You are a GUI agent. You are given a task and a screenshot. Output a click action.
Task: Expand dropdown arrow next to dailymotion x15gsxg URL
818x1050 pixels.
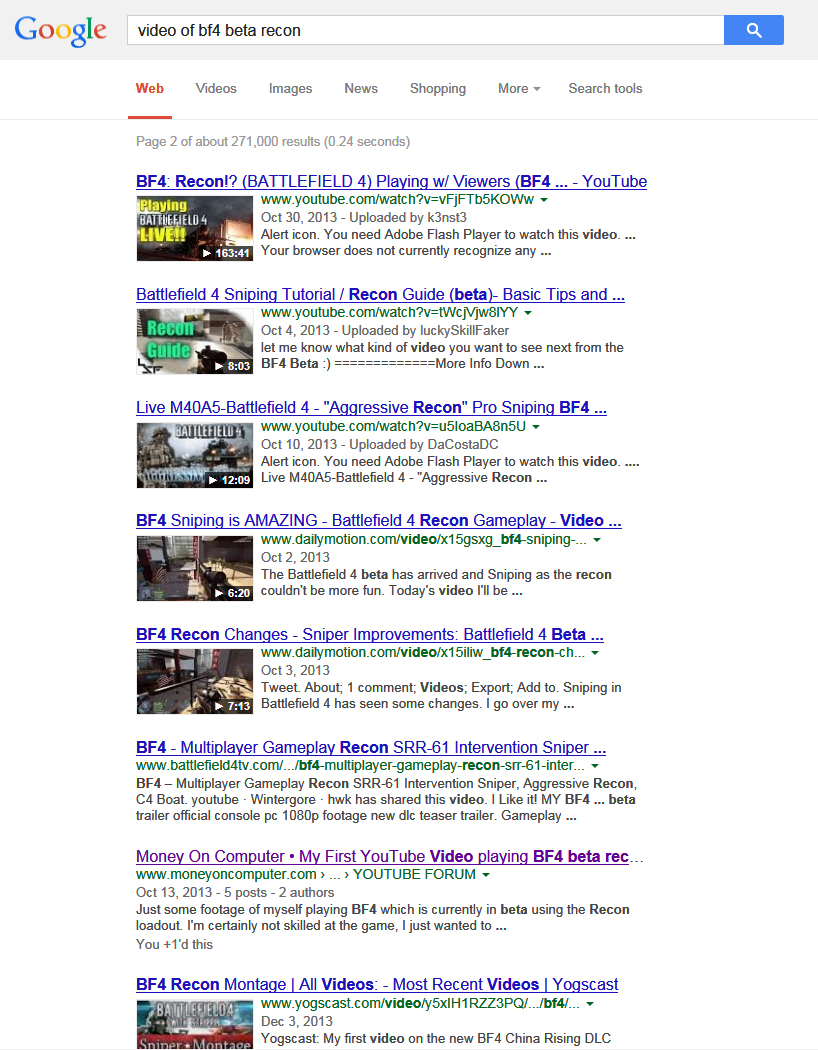click(597, 540)
